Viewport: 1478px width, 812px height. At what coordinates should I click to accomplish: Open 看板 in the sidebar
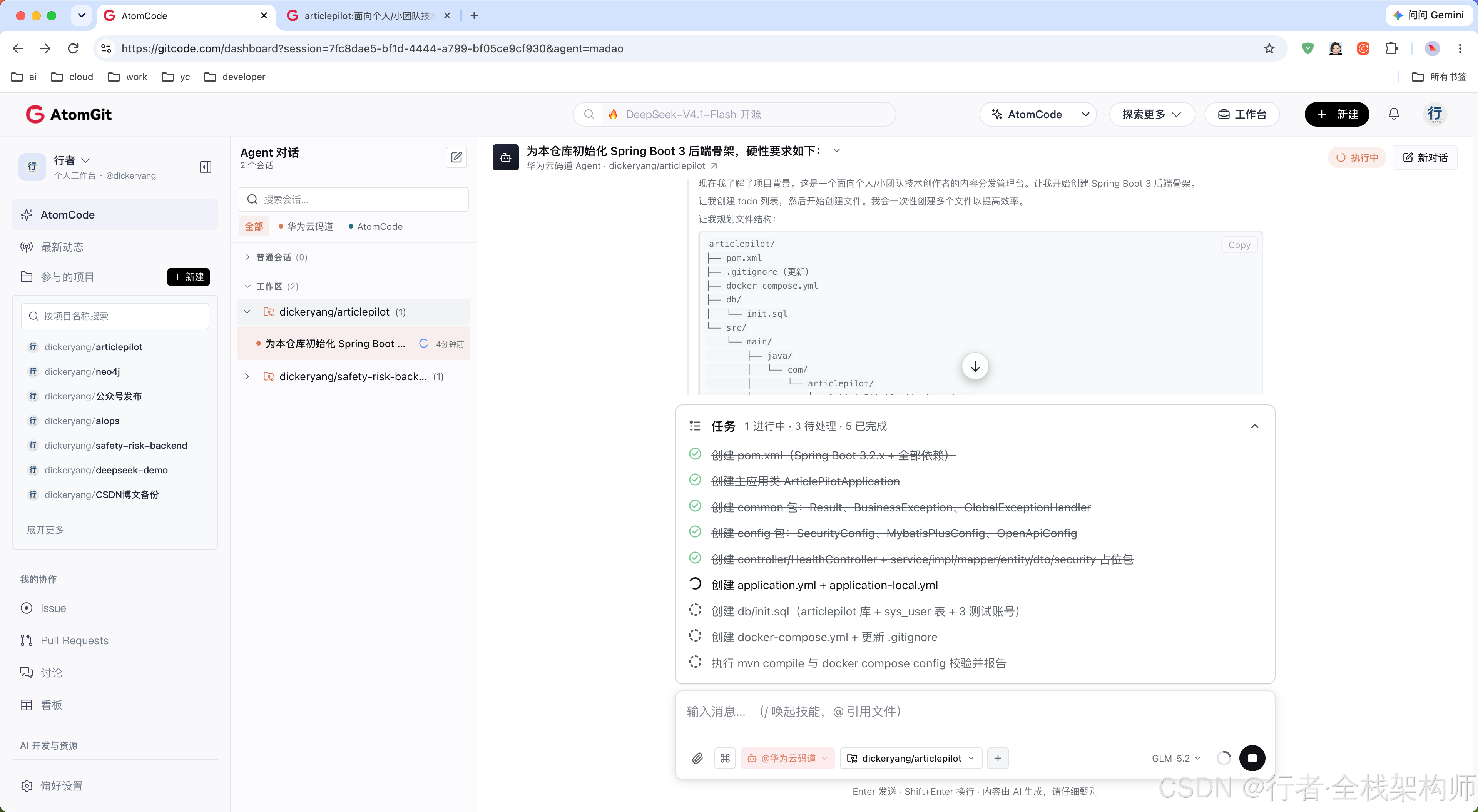click(41, 705)
